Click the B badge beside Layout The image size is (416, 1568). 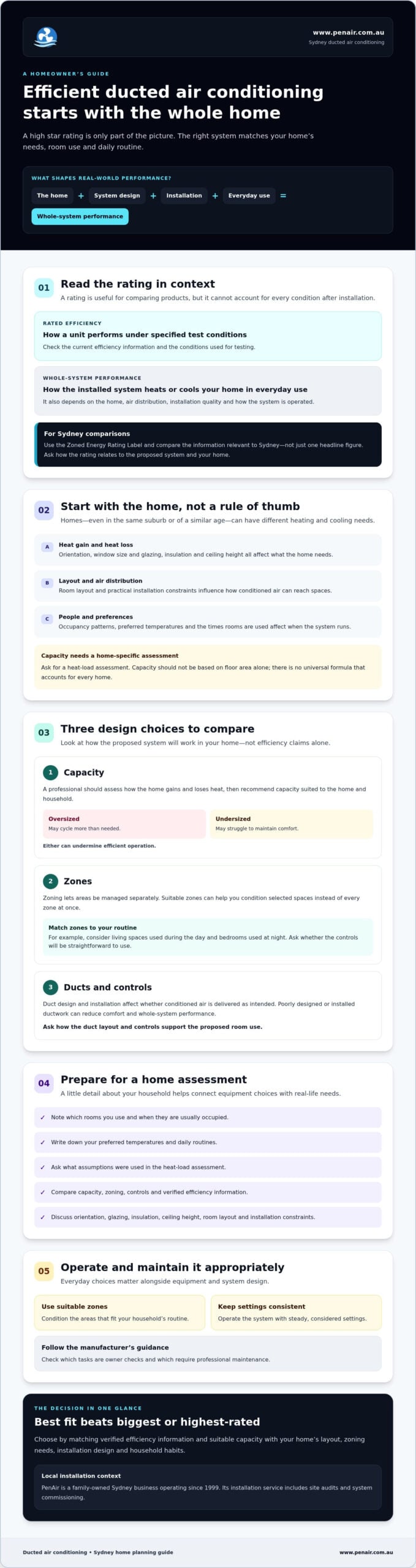[47, 583]
